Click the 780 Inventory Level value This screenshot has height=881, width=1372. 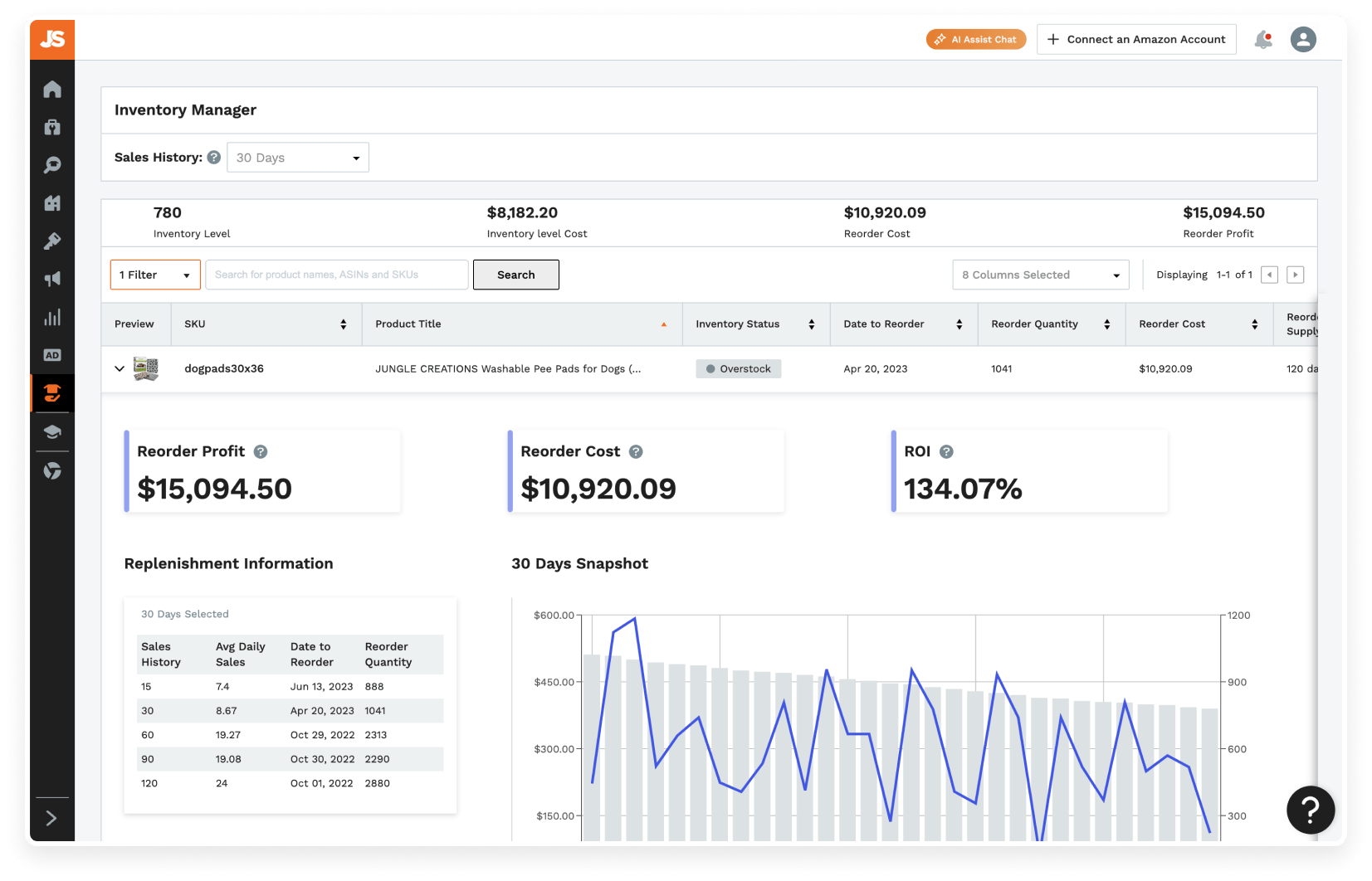pos(168,212)
